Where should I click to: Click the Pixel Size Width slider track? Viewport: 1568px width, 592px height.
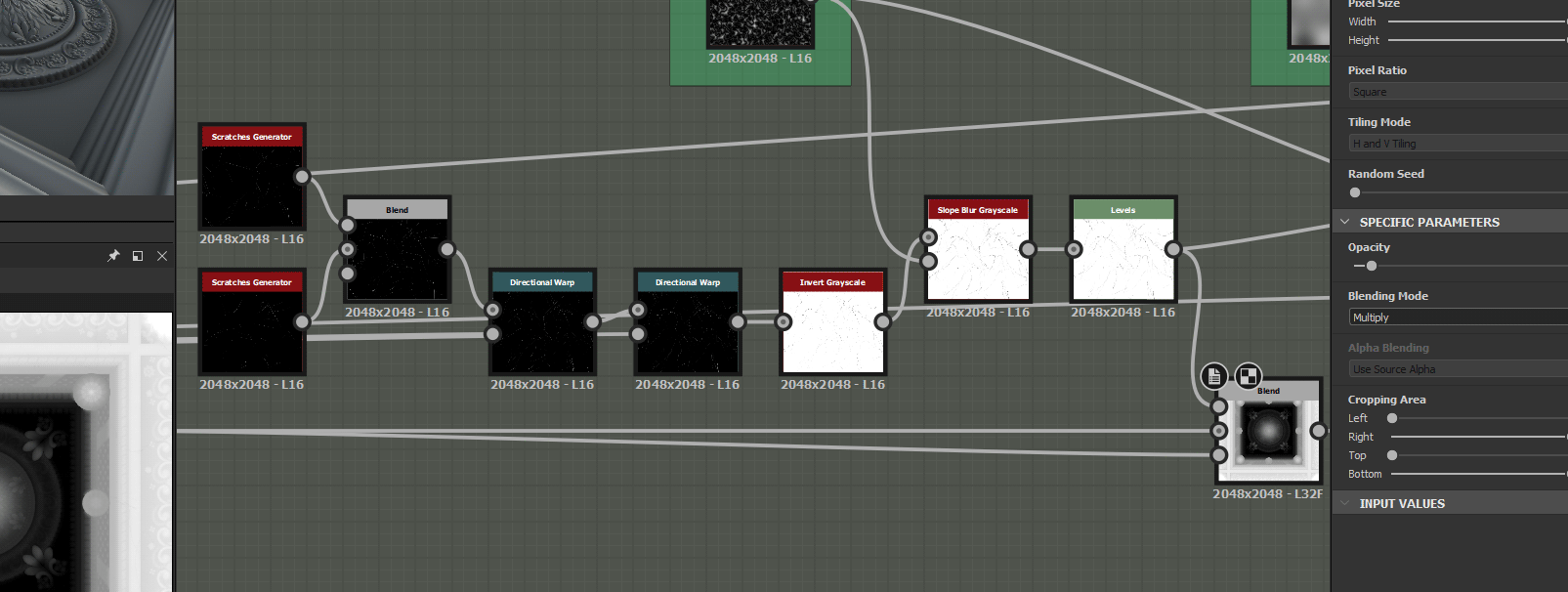[x=1477, y=21]
